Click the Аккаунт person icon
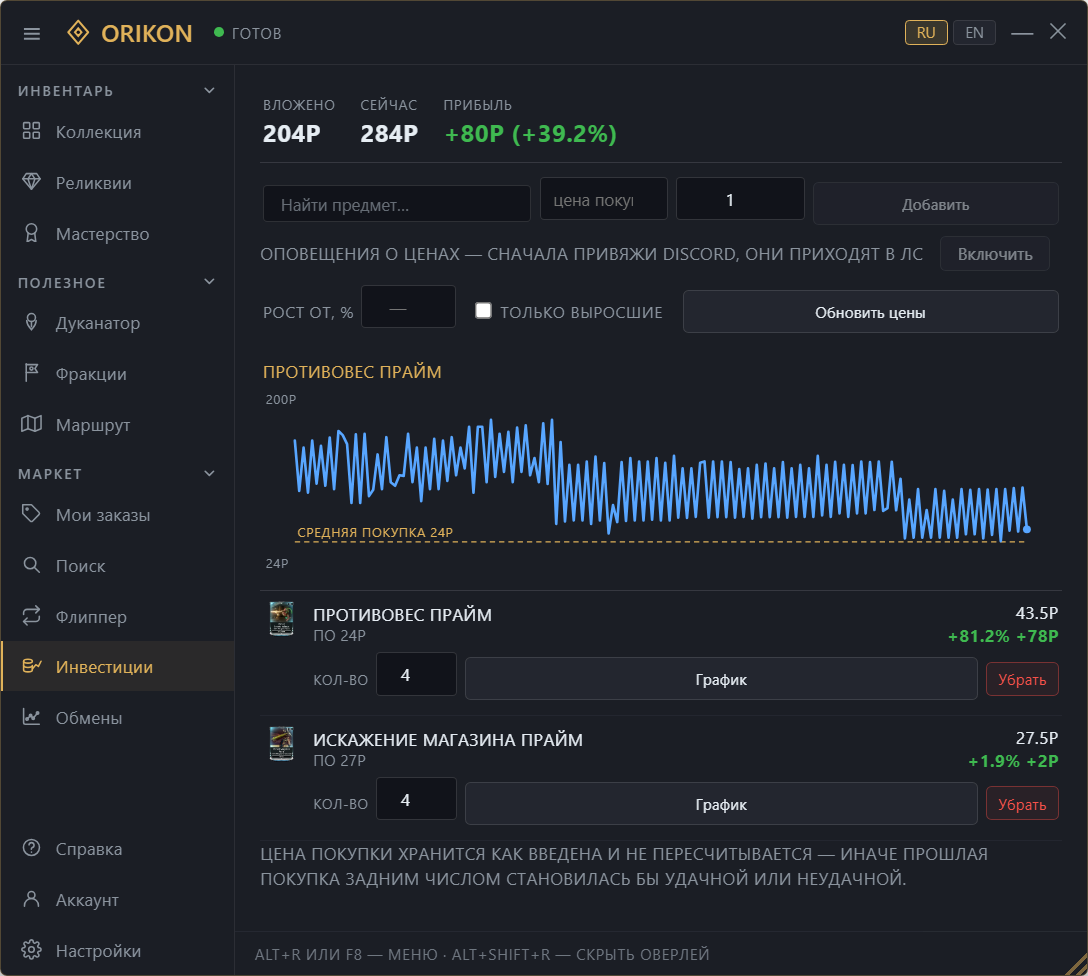1088x976 pixels. (x=31, y=899)
